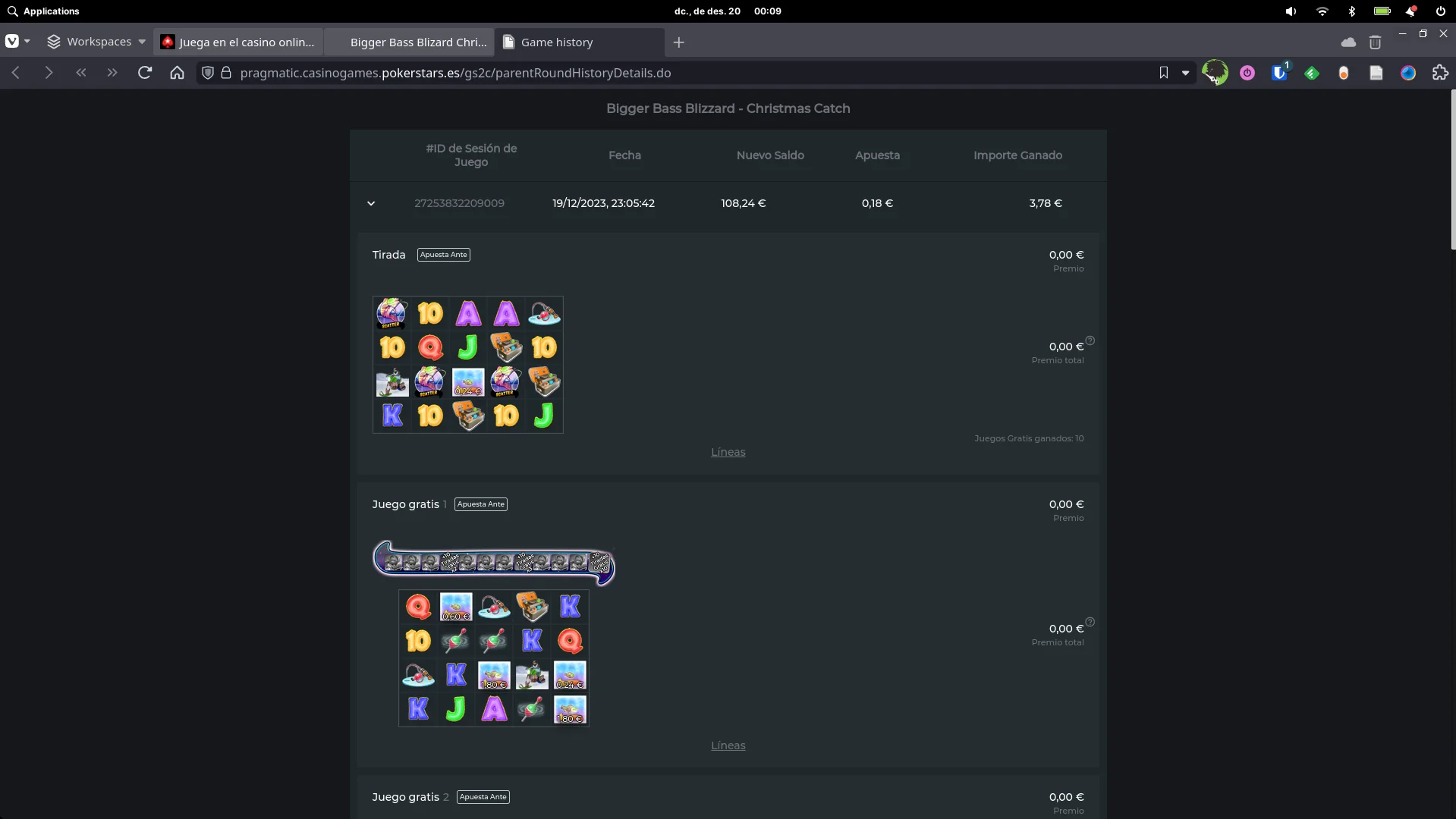Open the profile avatar icon

click(x=1215, y=73)
